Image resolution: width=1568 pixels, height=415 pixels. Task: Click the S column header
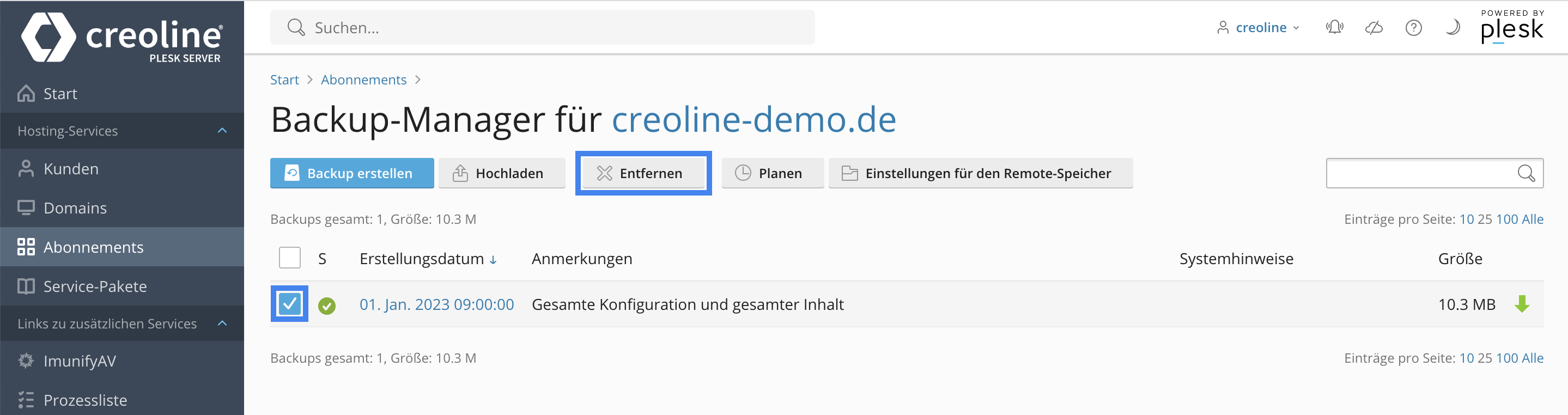tap(322, 259)
